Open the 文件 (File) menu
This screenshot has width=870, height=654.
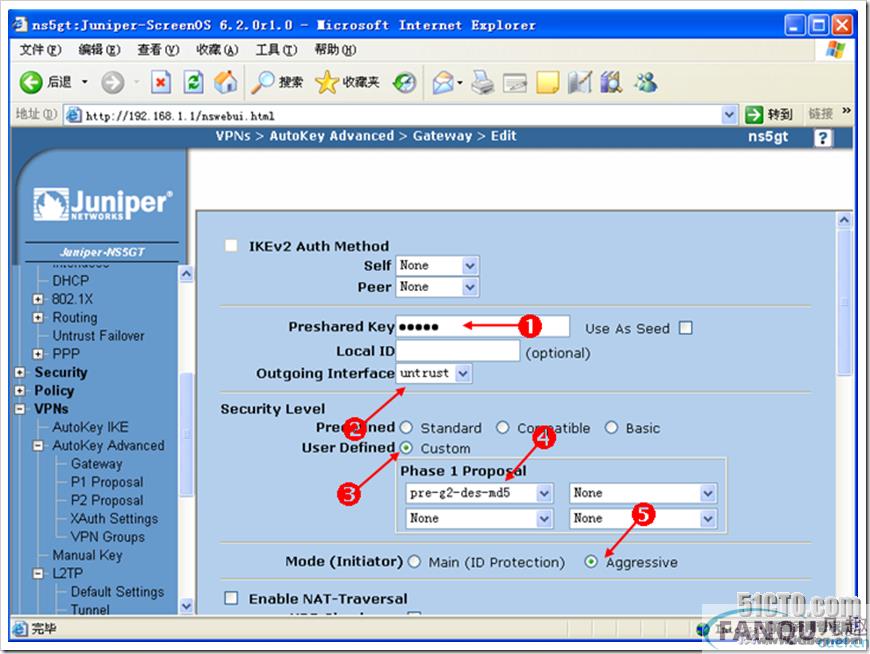pos(40,50)
